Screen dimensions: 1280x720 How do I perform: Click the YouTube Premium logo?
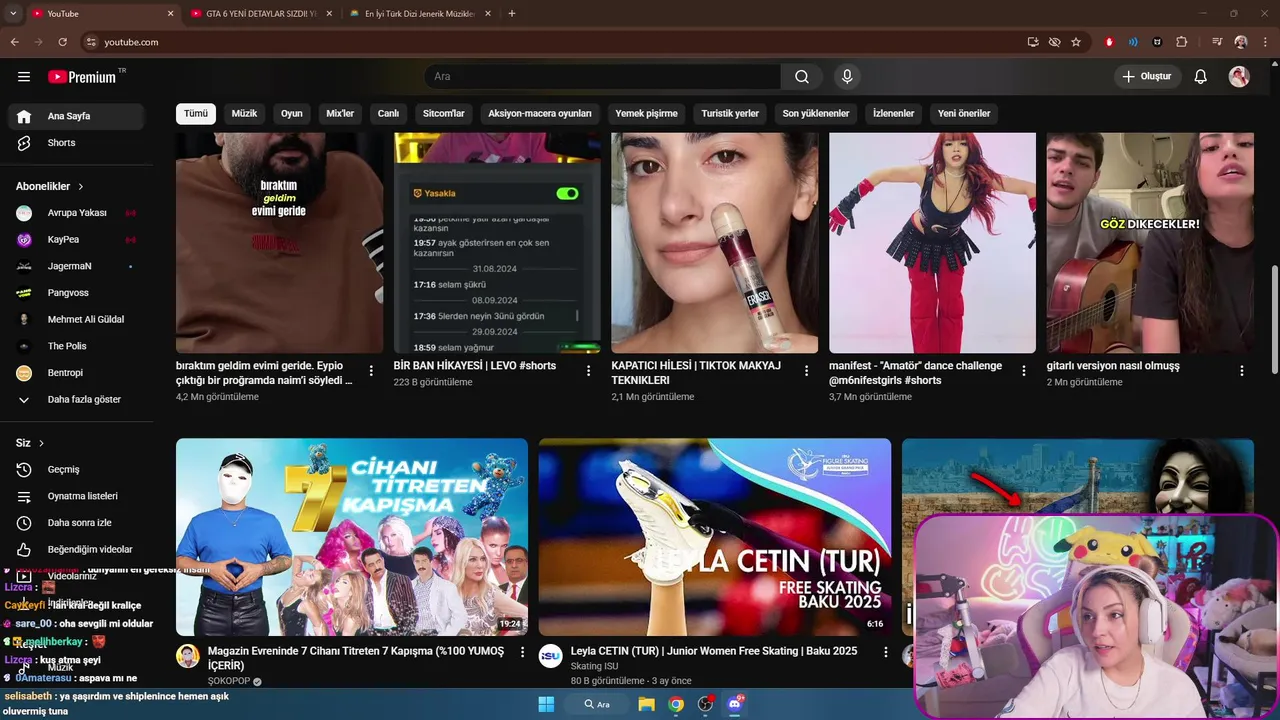[x=83, y=77]
